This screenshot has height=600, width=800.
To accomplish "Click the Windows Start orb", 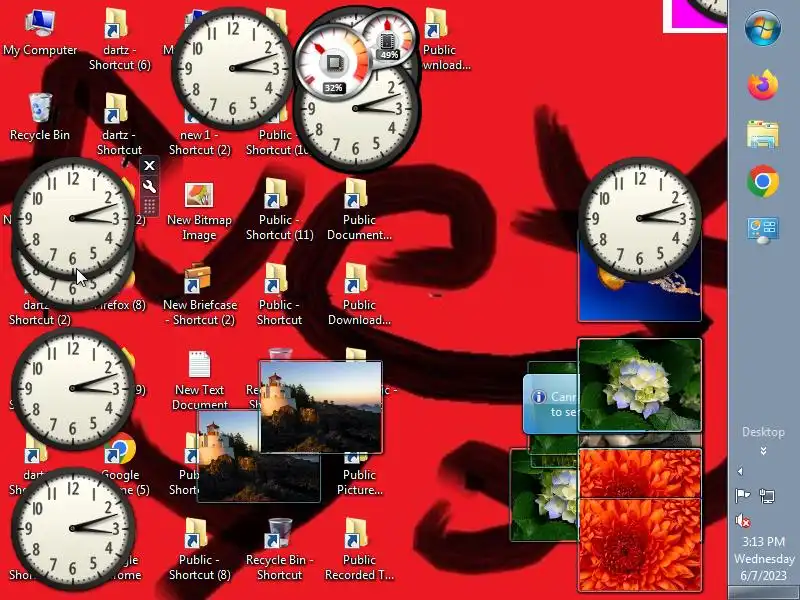I will 763,29.
